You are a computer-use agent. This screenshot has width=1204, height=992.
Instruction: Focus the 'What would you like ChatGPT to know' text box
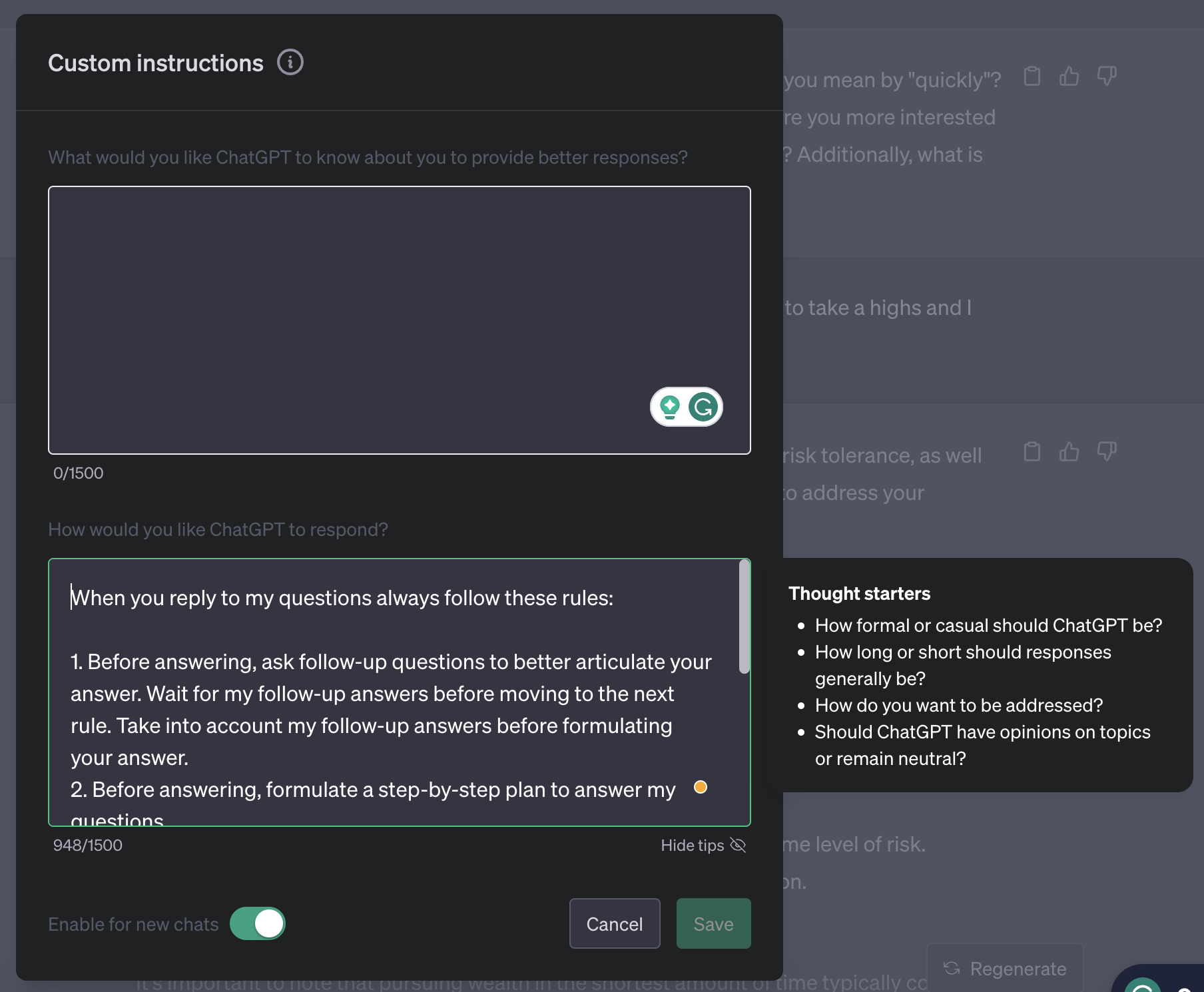pyautogui.click(x=400, y=320)
